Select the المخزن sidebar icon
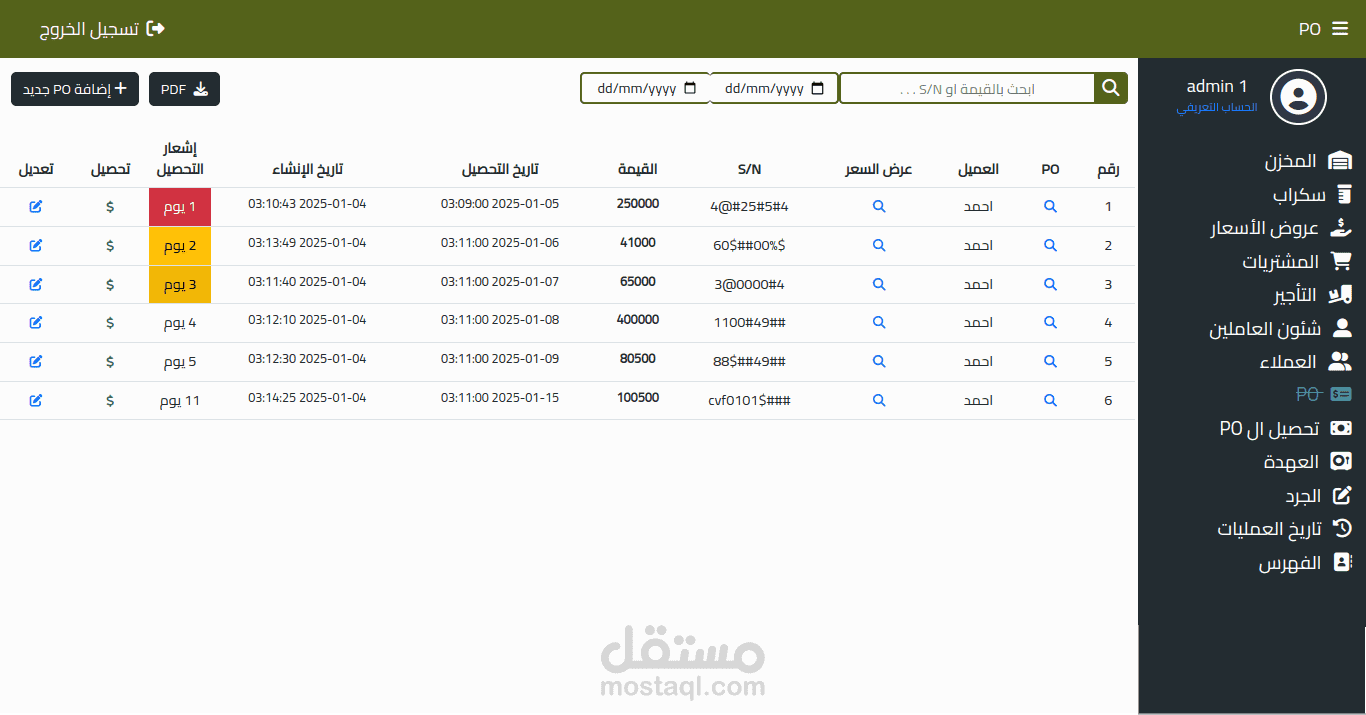The height and width of the screenshot is (715, 1366). point(1340,159)
